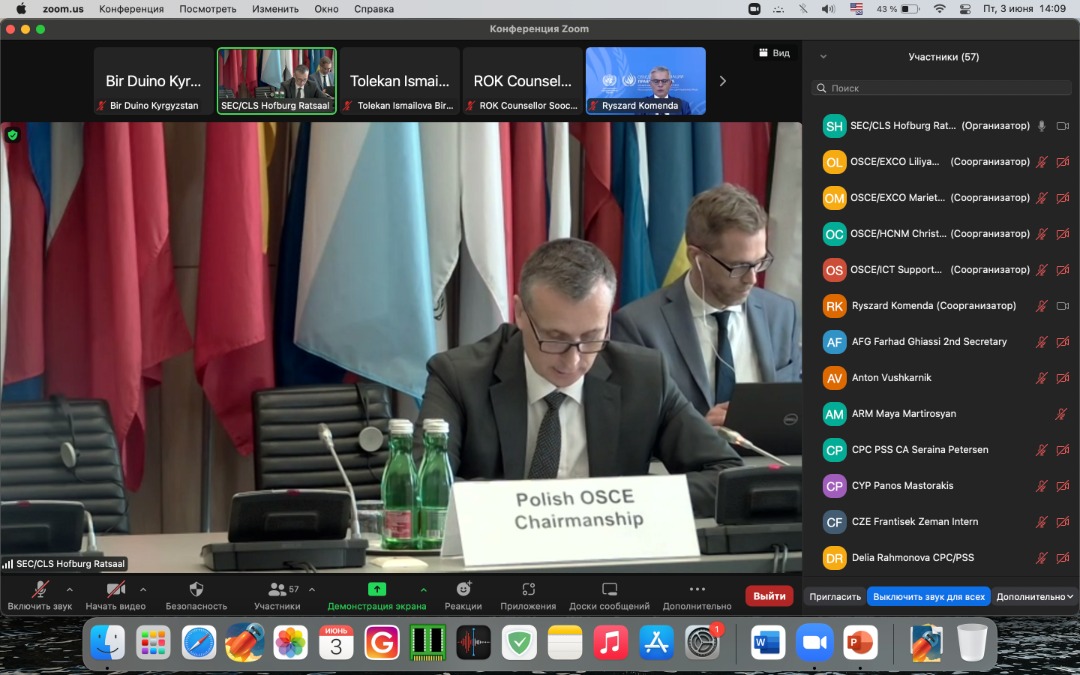Start screen sharing with green share icon
1080x675 pixels.
click(x=377, y=590)
